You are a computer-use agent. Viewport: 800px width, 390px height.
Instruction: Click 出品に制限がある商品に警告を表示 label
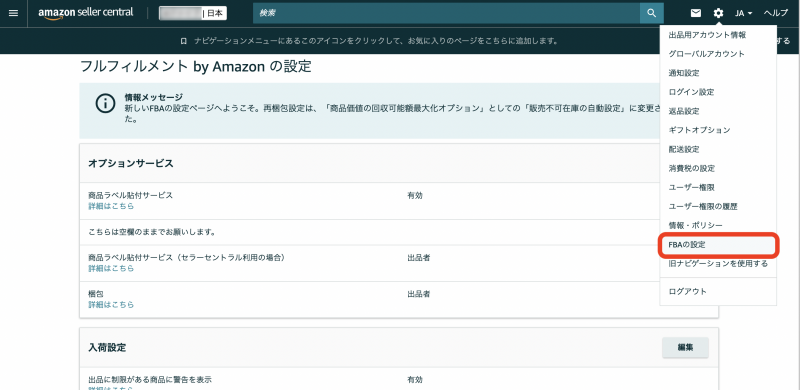coord(150,380)
